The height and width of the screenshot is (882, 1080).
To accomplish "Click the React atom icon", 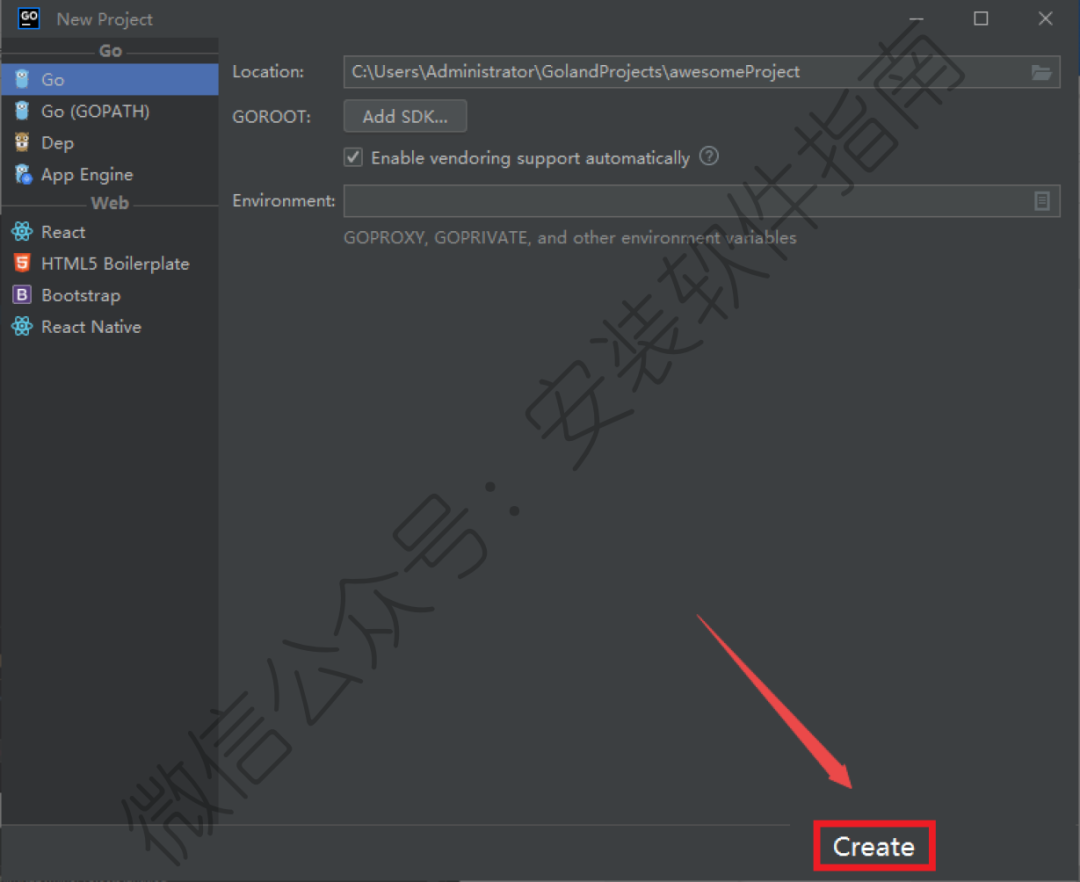I will click(22, 232).
